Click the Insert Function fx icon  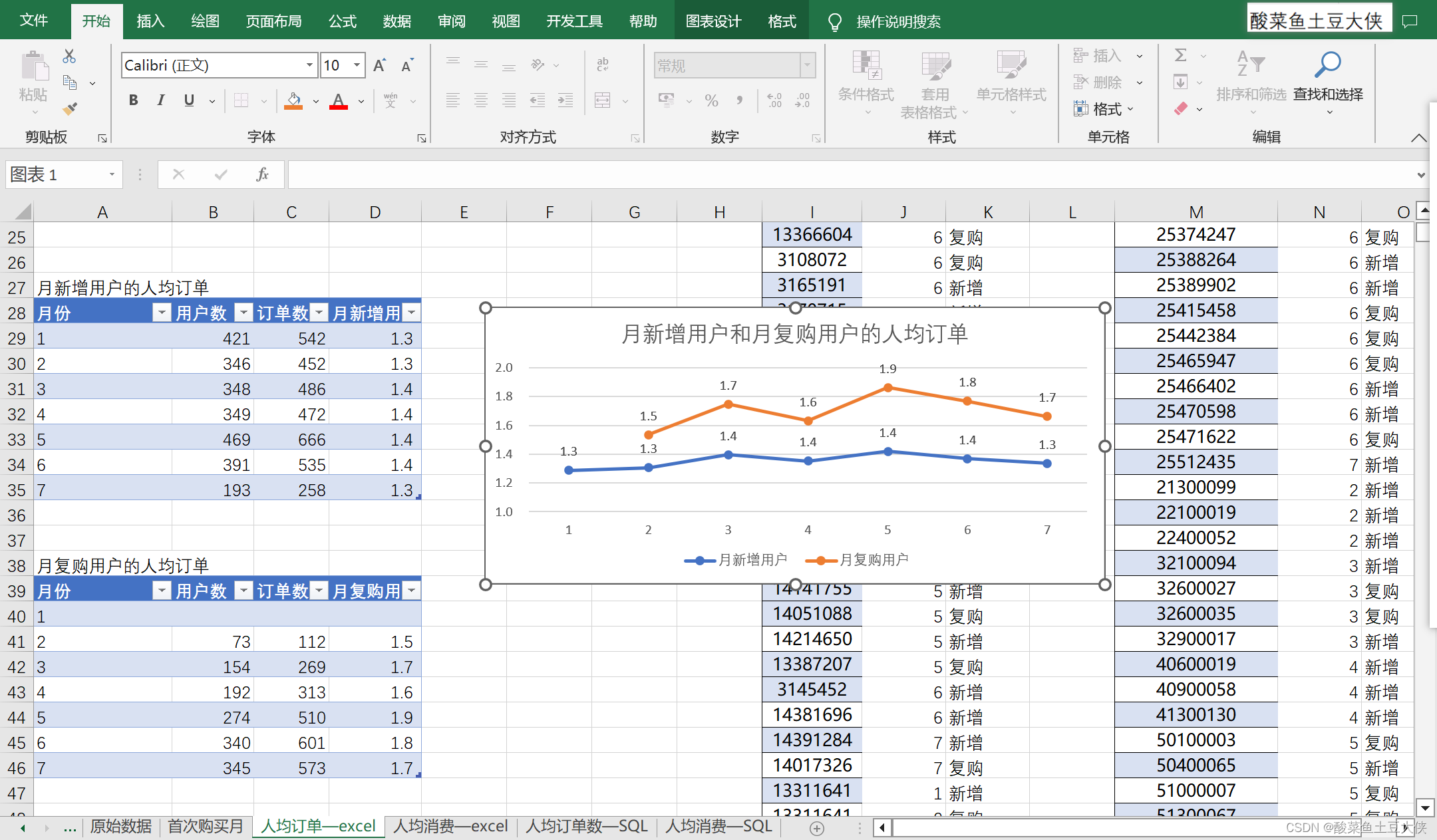262,174
